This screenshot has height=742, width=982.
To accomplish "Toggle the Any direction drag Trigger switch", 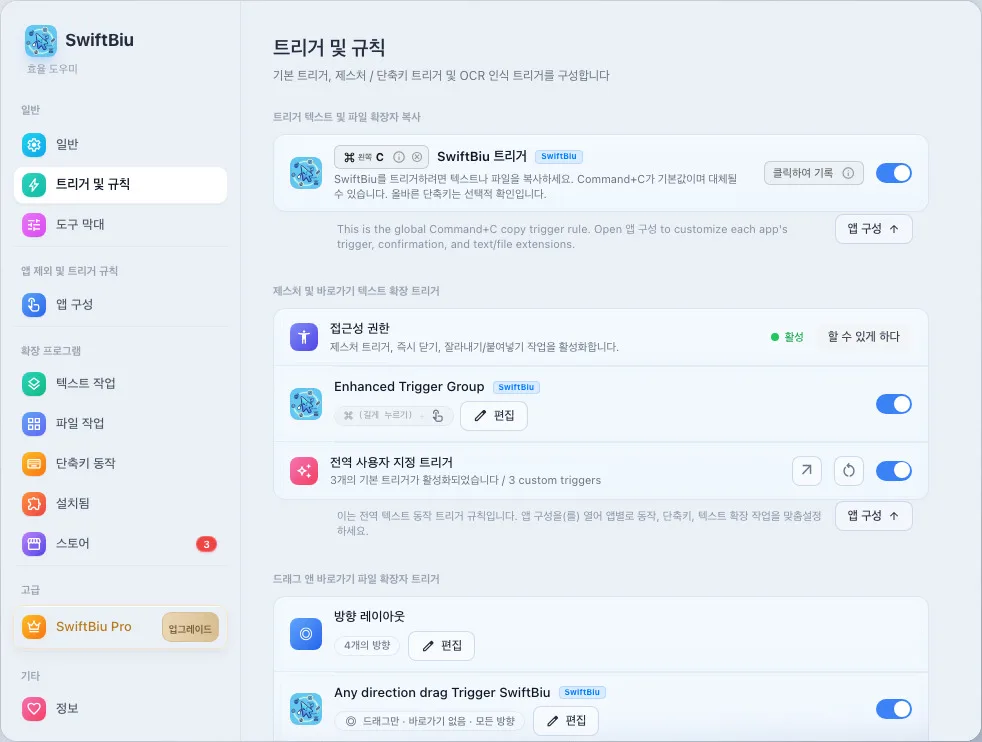I will [x=893, y=709].
